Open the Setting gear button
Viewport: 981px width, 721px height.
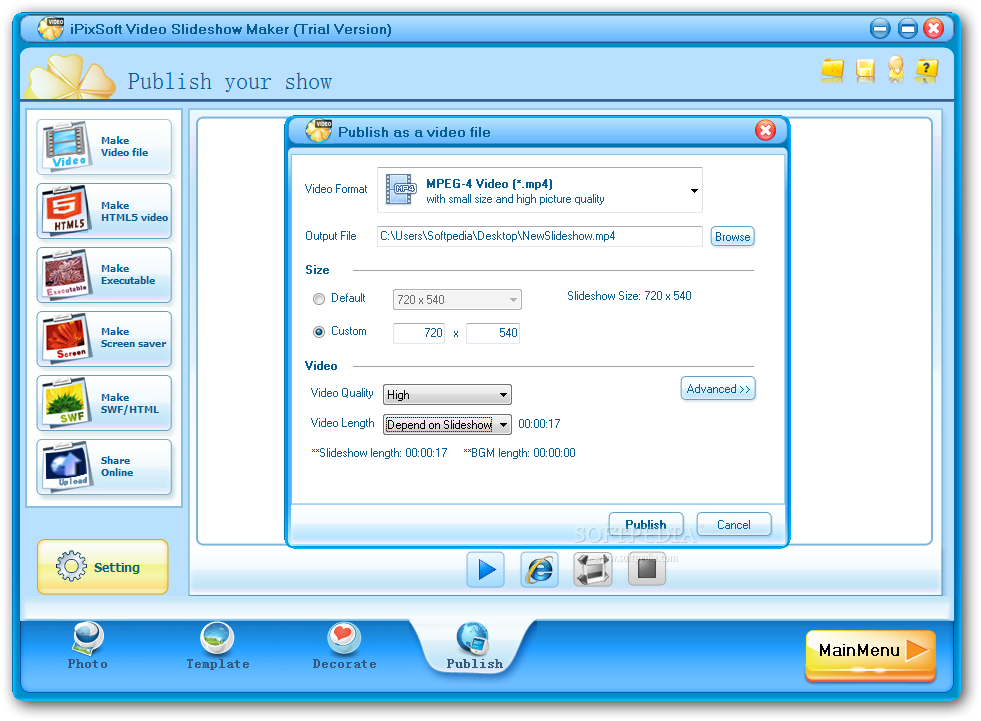coord(103,566)
